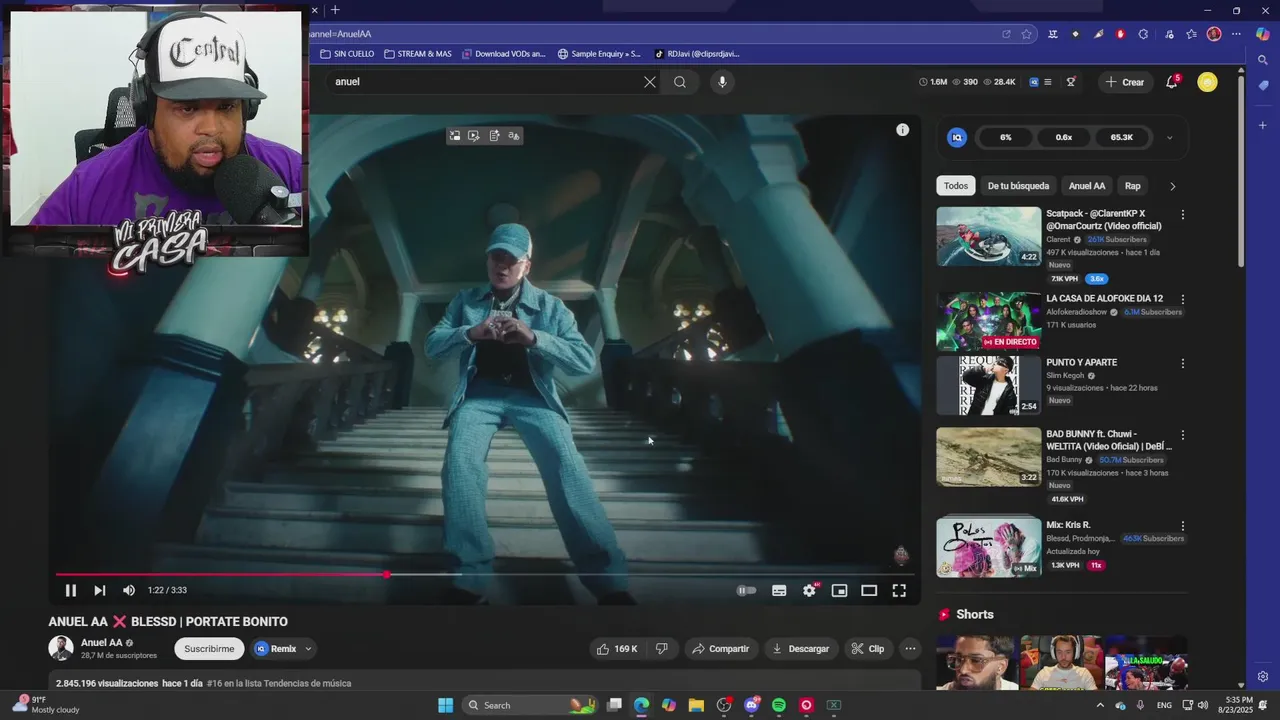Dislike the video
1280x720 pixels.
(661, 649)
